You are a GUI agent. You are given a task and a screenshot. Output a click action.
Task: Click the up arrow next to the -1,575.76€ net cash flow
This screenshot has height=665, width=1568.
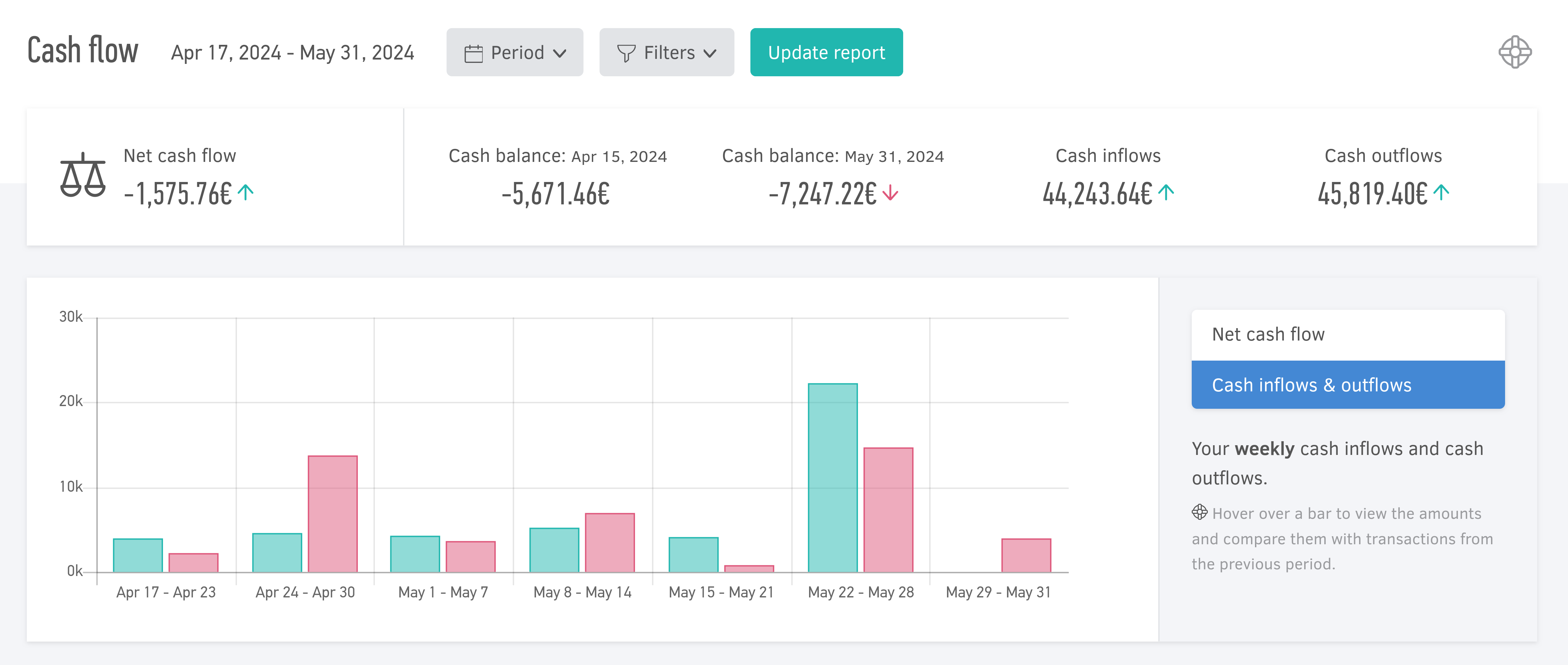click(x=246, y=192)
